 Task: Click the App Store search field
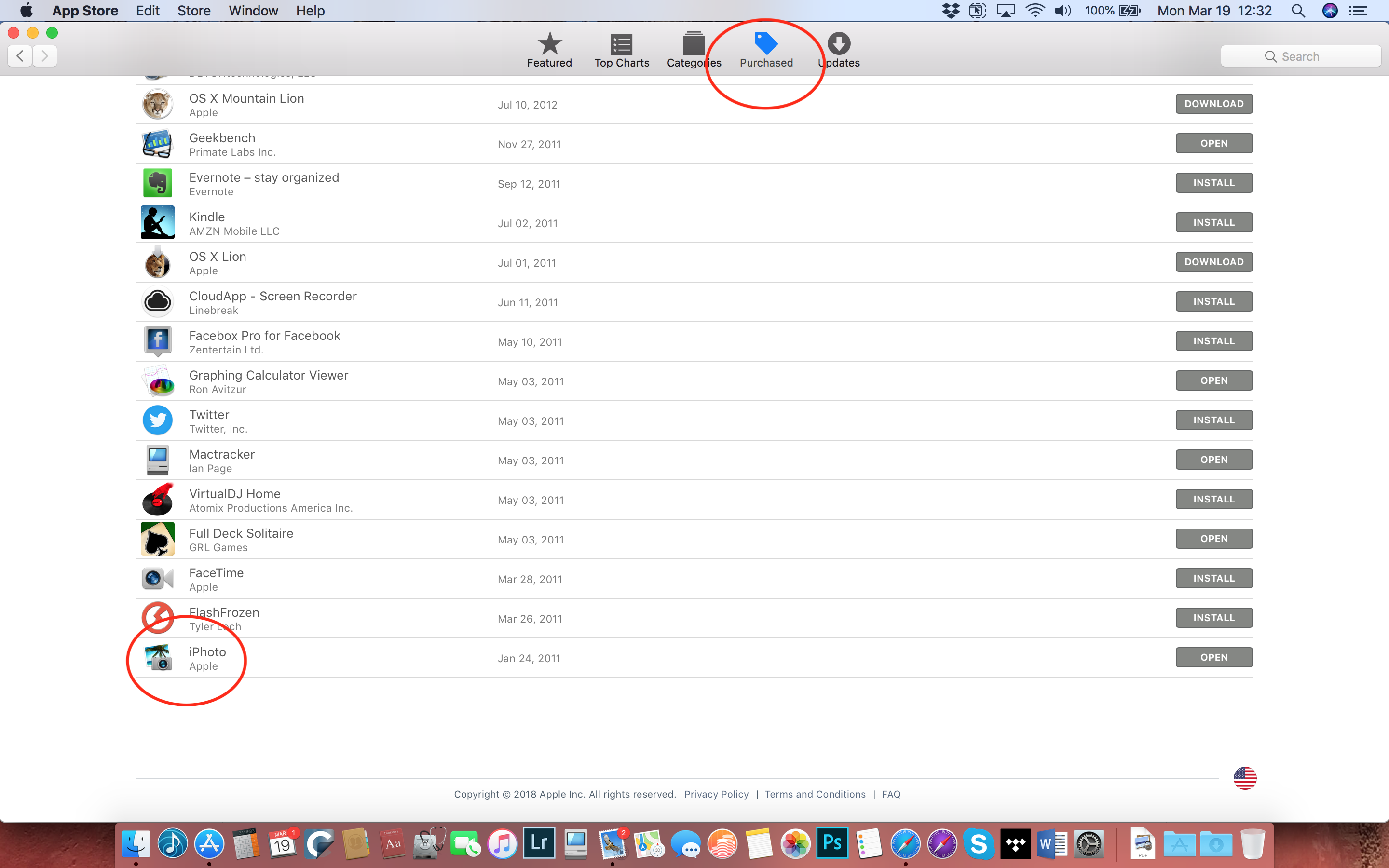click(x=1300, y=56)
